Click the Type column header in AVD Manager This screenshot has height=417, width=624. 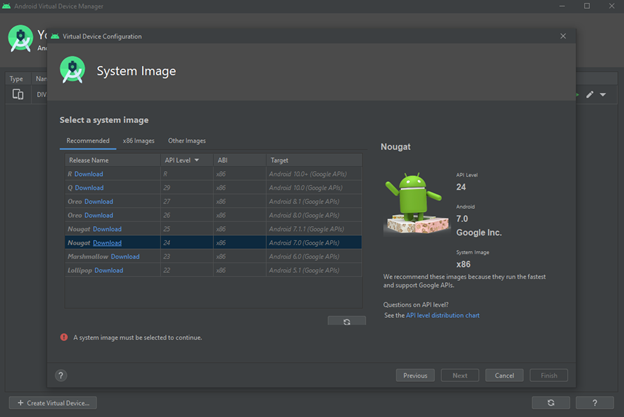pyautogui.click(x=16, y=79)
